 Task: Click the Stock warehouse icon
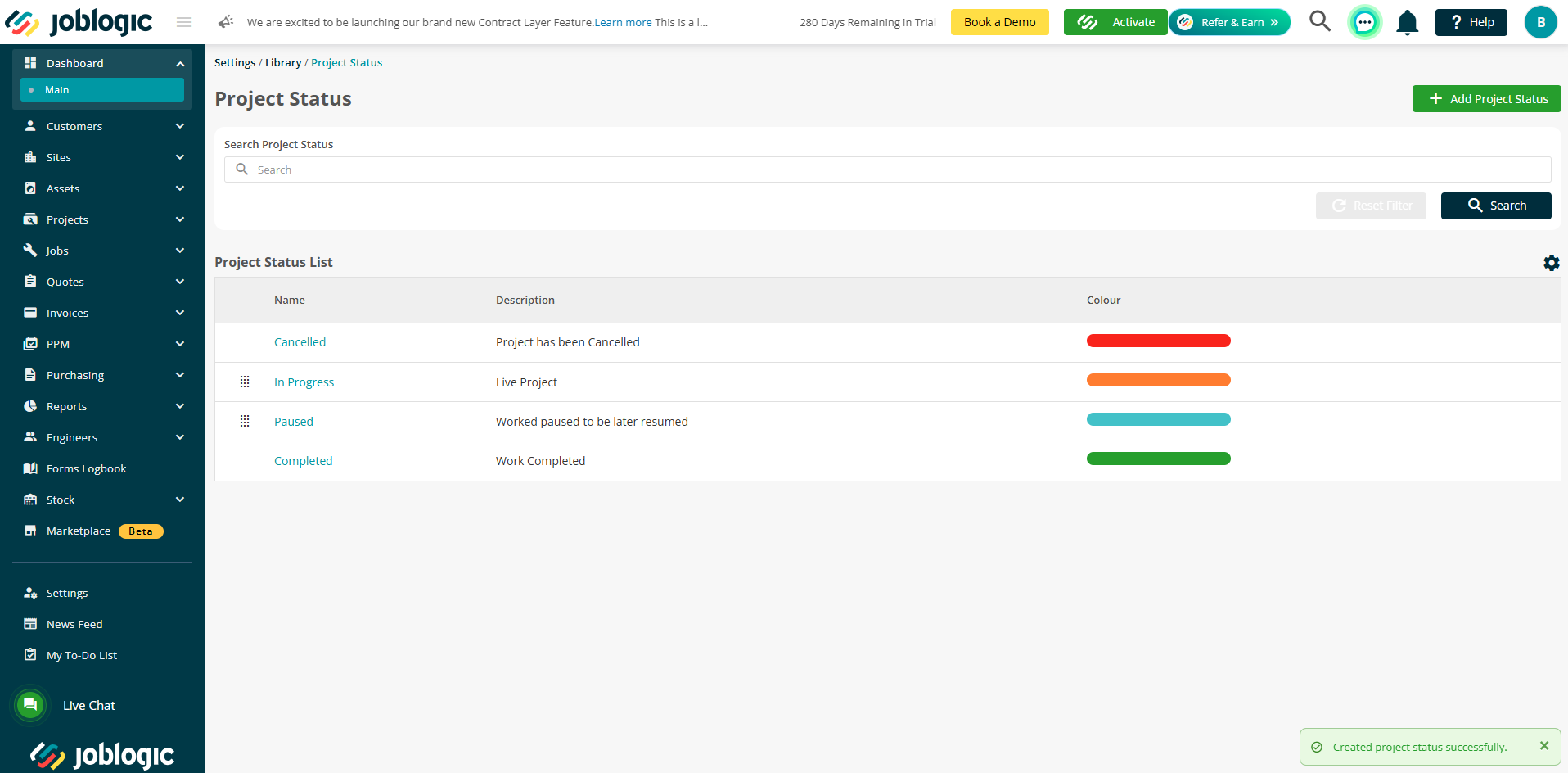tap(30, 500)
